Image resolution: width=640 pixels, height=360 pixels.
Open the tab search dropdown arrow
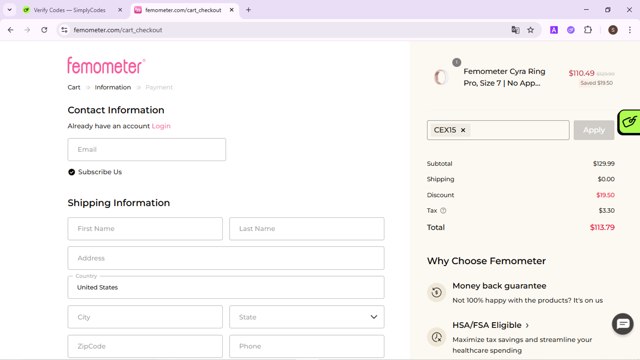tap(10, 10)
